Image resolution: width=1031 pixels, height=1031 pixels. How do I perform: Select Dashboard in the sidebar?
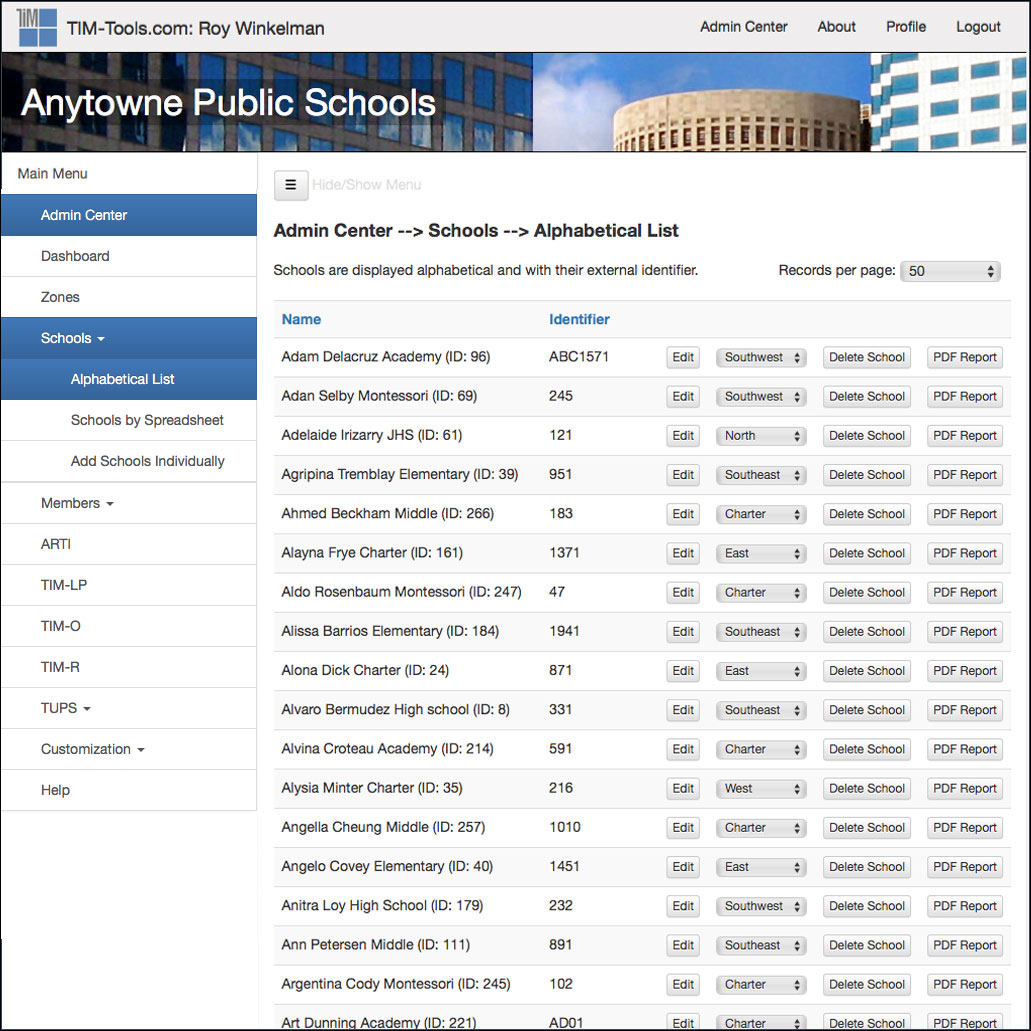tap(129, 256)
